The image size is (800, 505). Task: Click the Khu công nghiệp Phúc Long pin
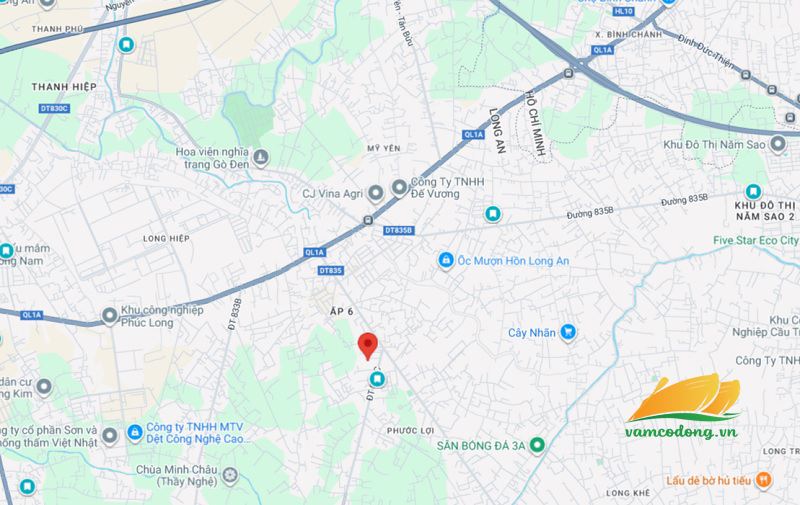click(x=110, y=316)
